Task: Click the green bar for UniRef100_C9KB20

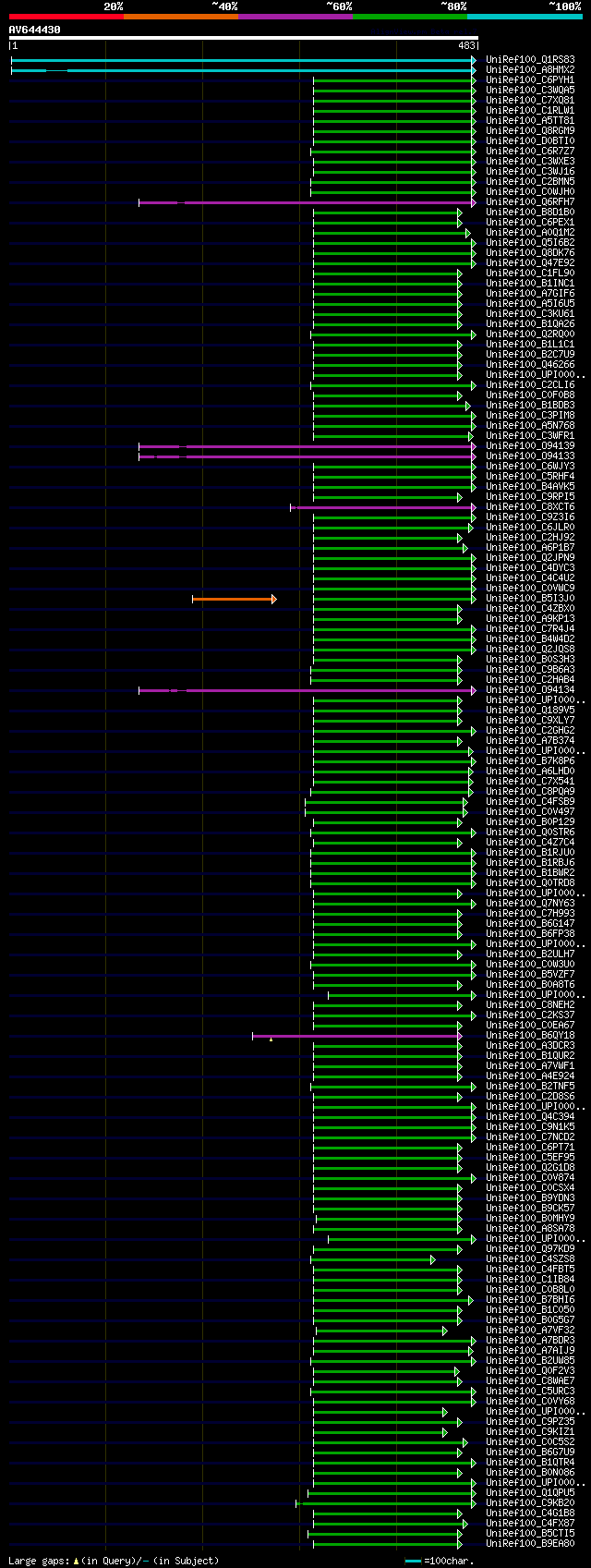Action: 386,1503
